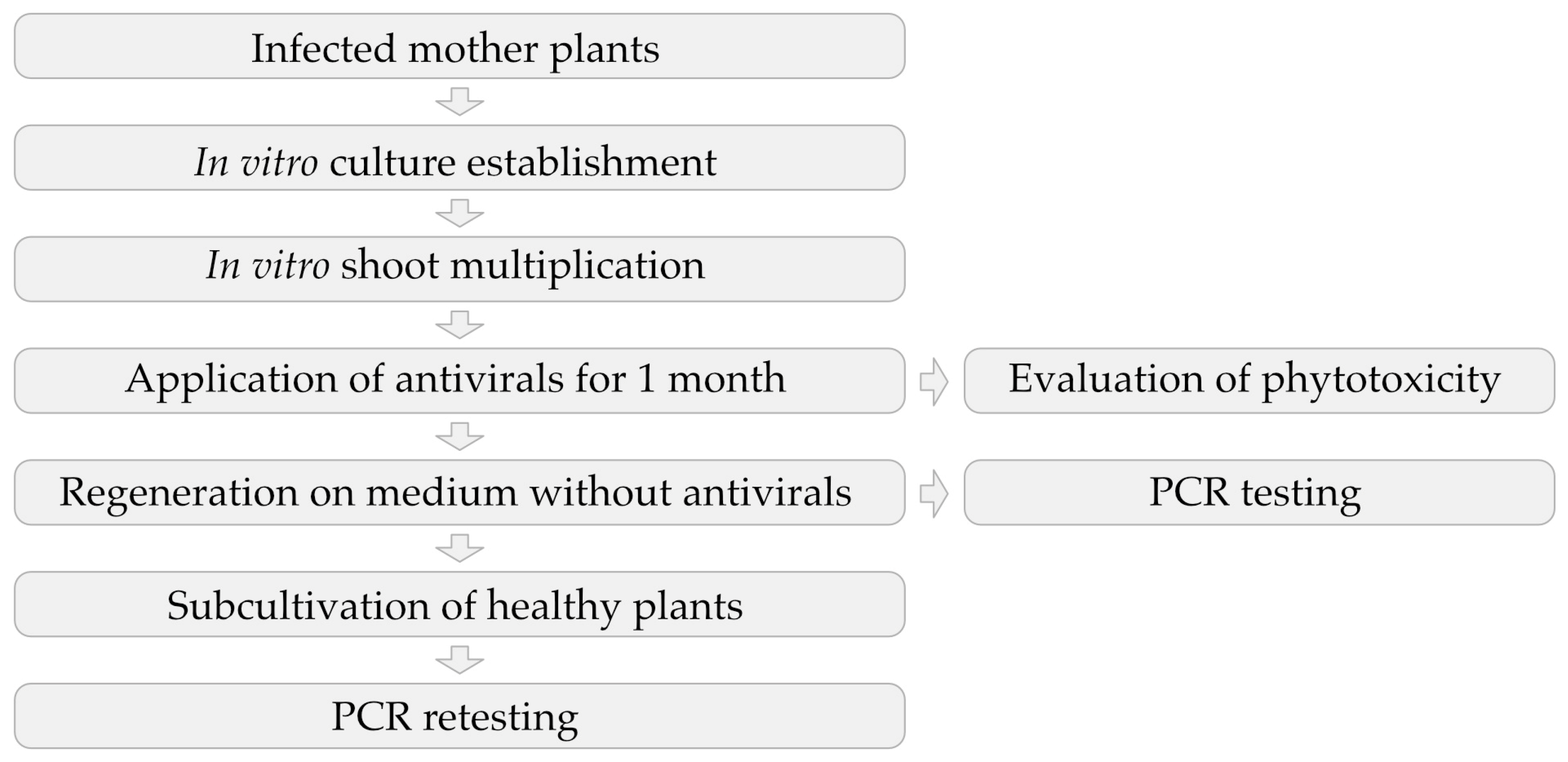
Task: Click right arrow pointing to Evaluation of phytotoxicity
Action: (x=934, y=381)
